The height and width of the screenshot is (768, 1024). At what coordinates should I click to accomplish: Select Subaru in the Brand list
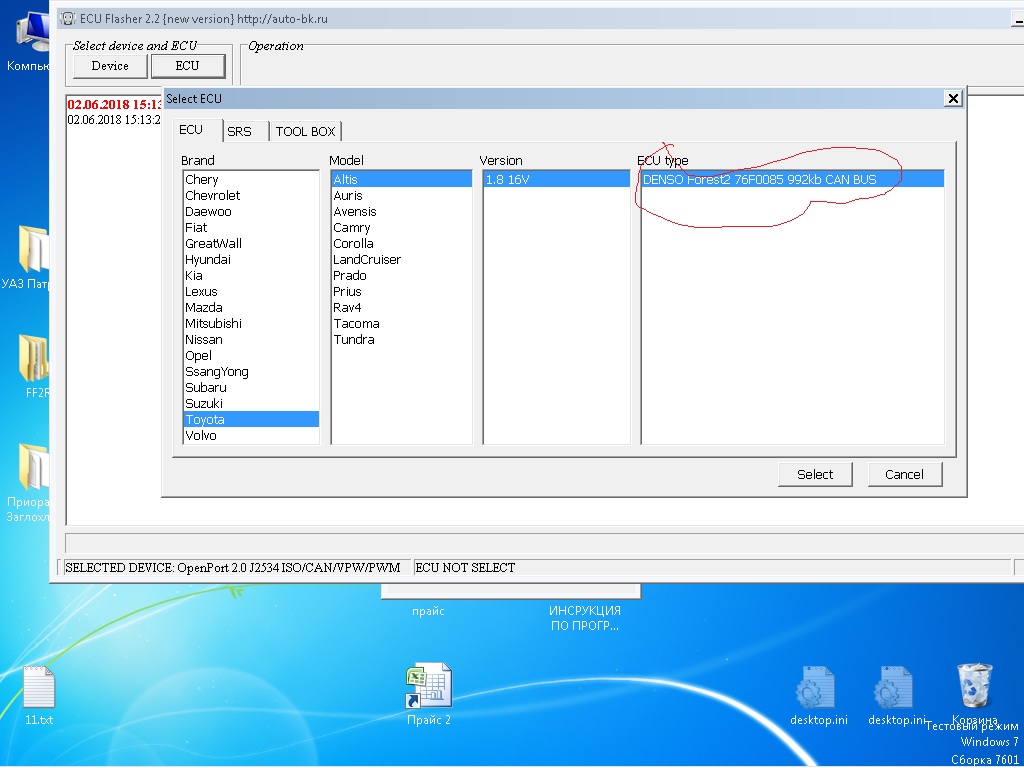(x=206, y=387)
